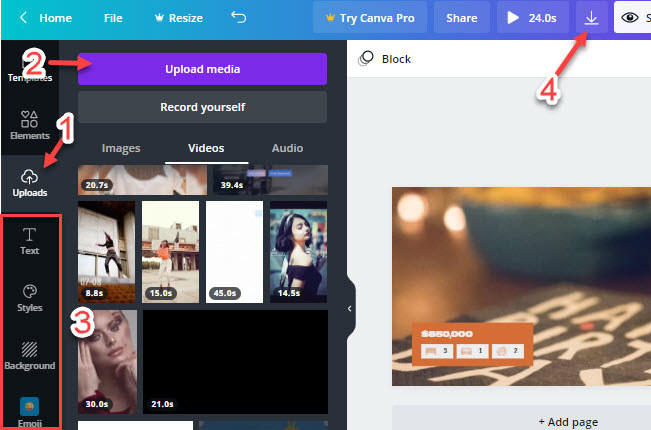Screen dimensions: 651x430
Task: Select the 8.8s dancer video thumbnail
Action: [106, 252]
